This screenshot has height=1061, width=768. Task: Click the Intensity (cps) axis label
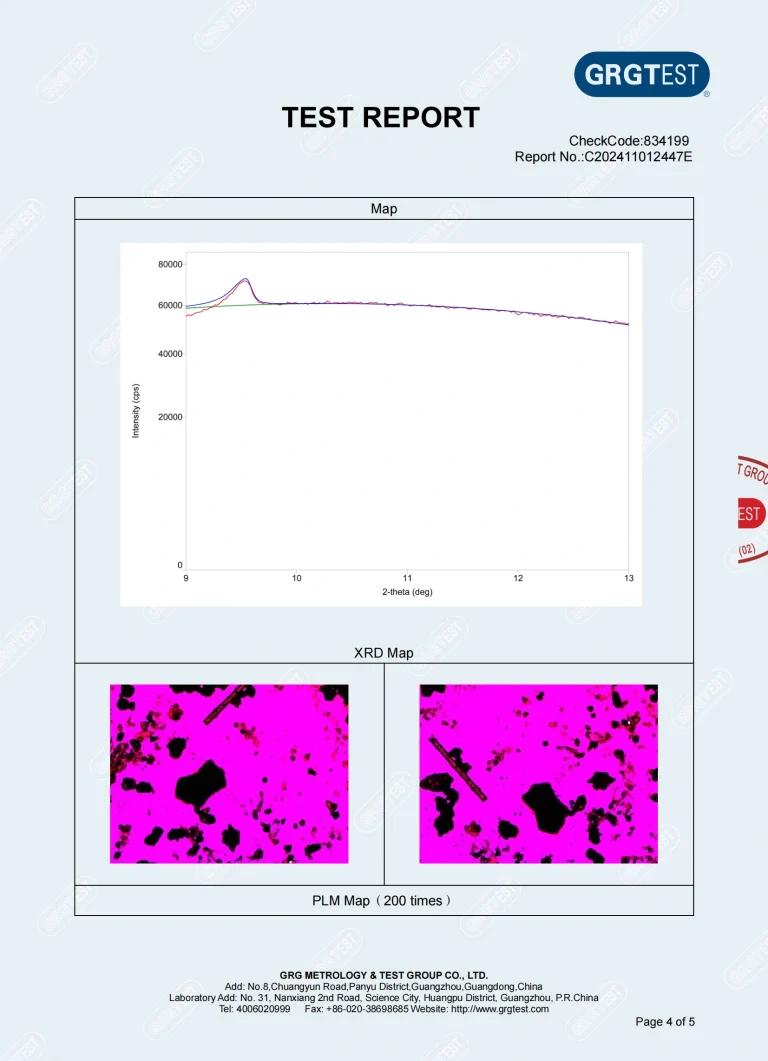click(x=136, y=411)
